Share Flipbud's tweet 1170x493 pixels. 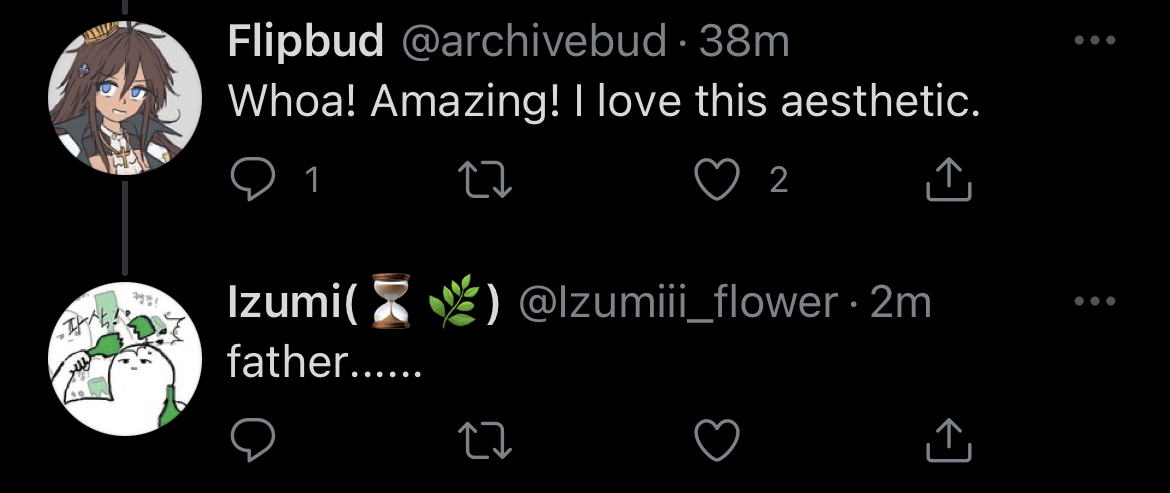tap(948, 180)
